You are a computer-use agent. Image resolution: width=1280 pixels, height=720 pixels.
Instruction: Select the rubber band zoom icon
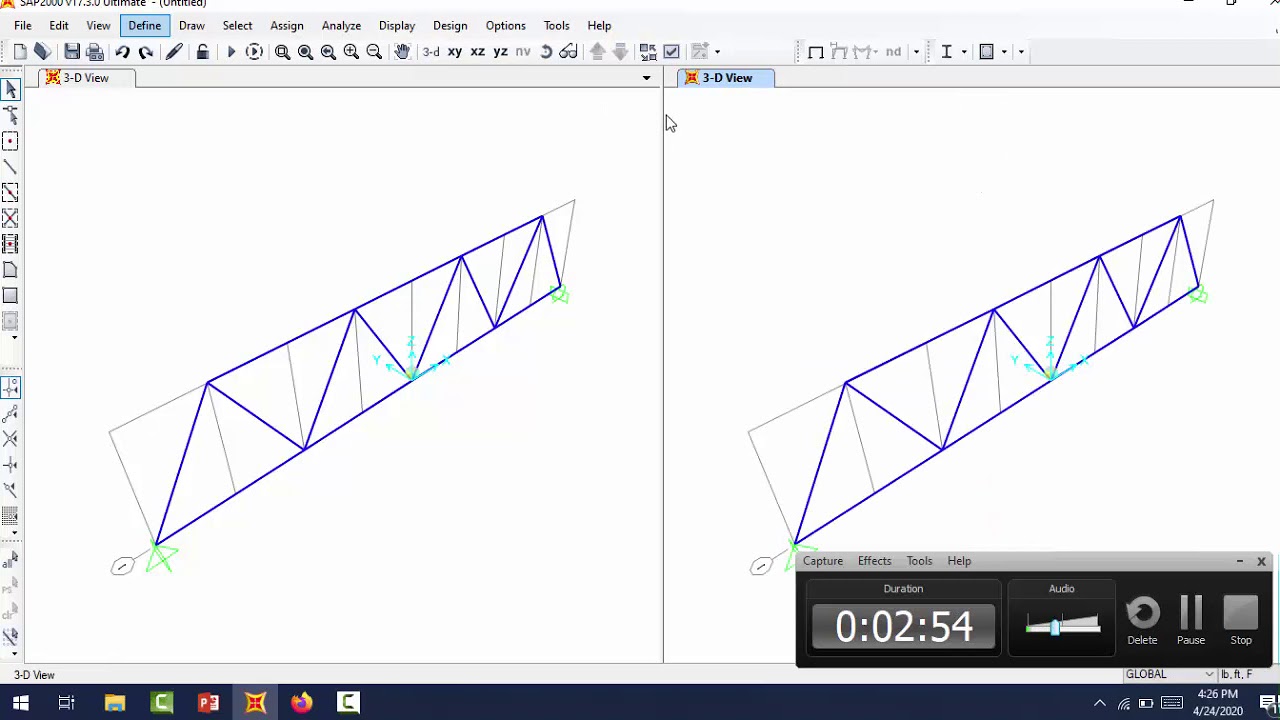[283, 52]
